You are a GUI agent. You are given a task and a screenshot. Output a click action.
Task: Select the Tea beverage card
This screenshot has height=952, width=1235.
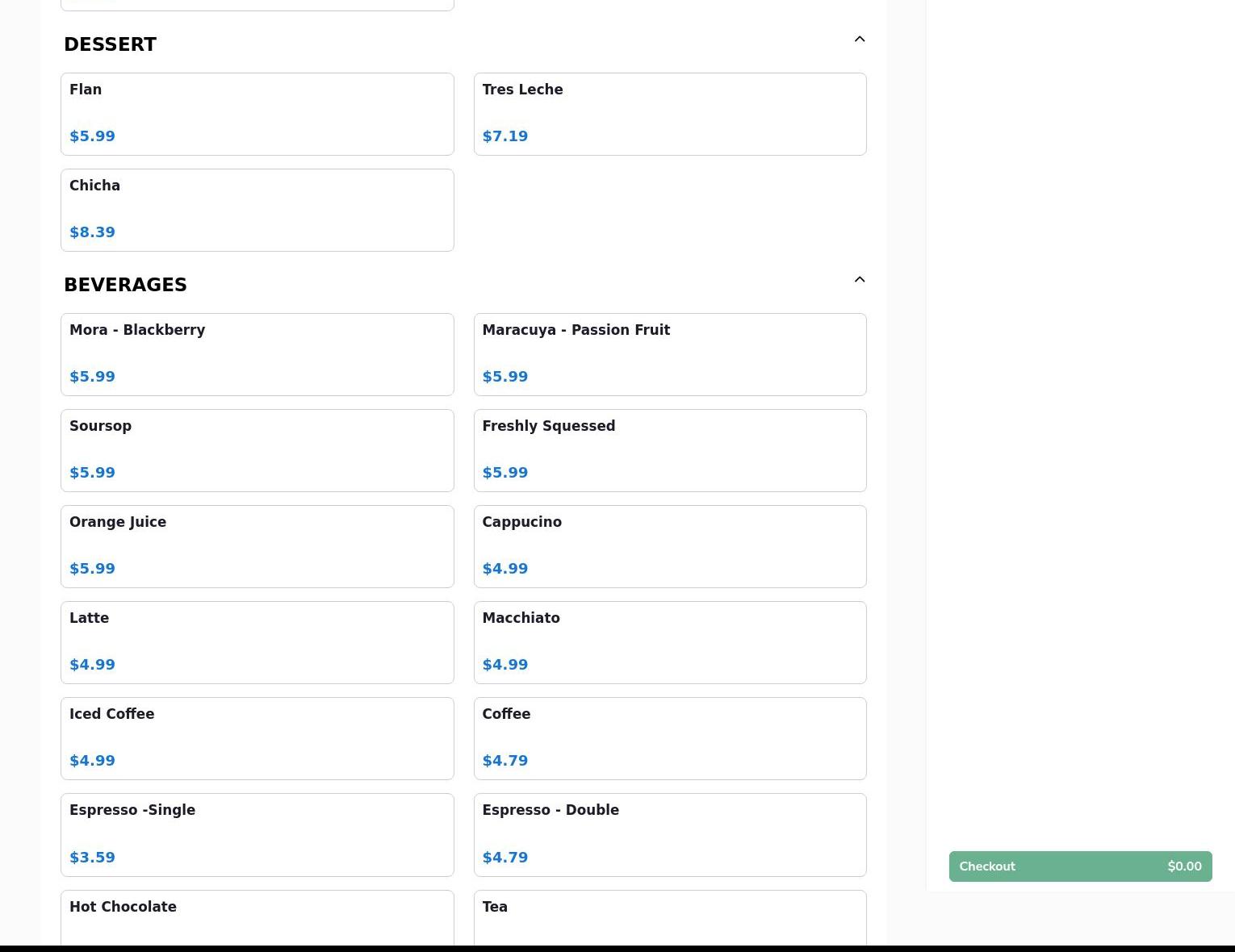669,918
